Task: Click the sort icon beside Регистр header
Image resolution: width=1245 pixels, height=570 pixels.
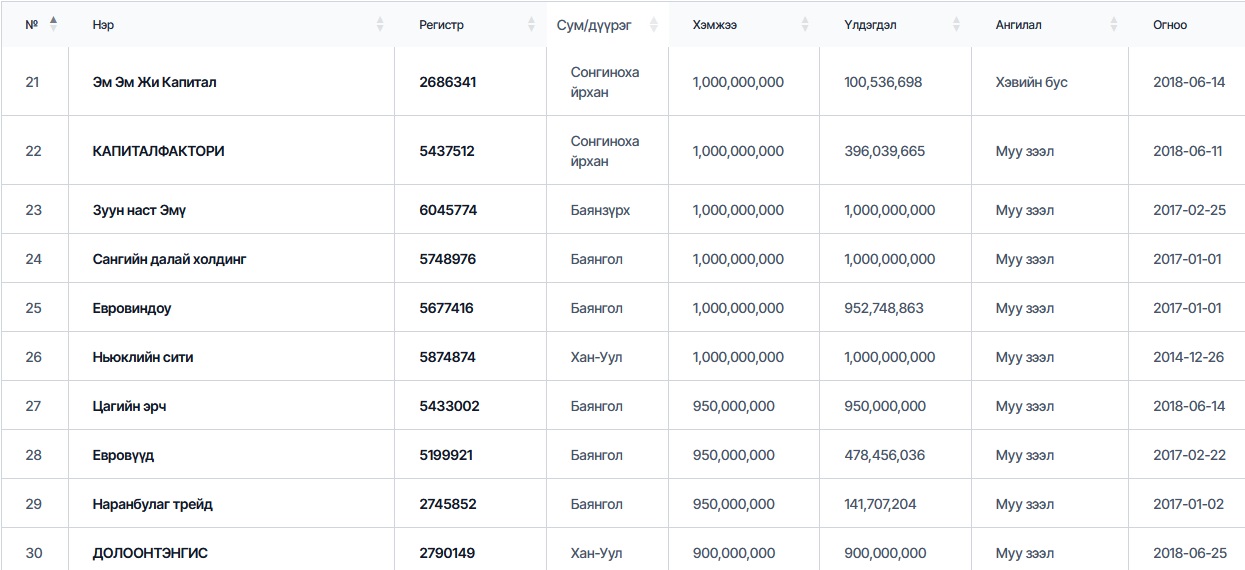Action: click(531, 24)
